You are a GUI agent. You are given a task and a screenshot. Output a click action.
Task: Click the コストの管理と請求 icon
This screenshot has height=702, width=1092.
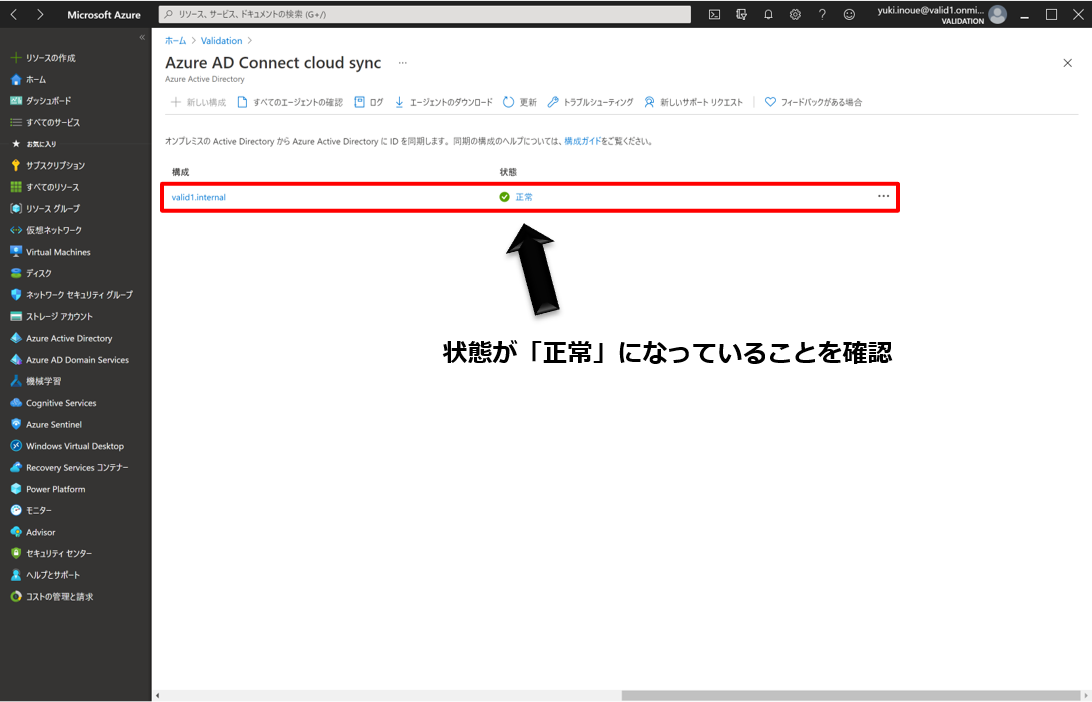pos(16,597)
